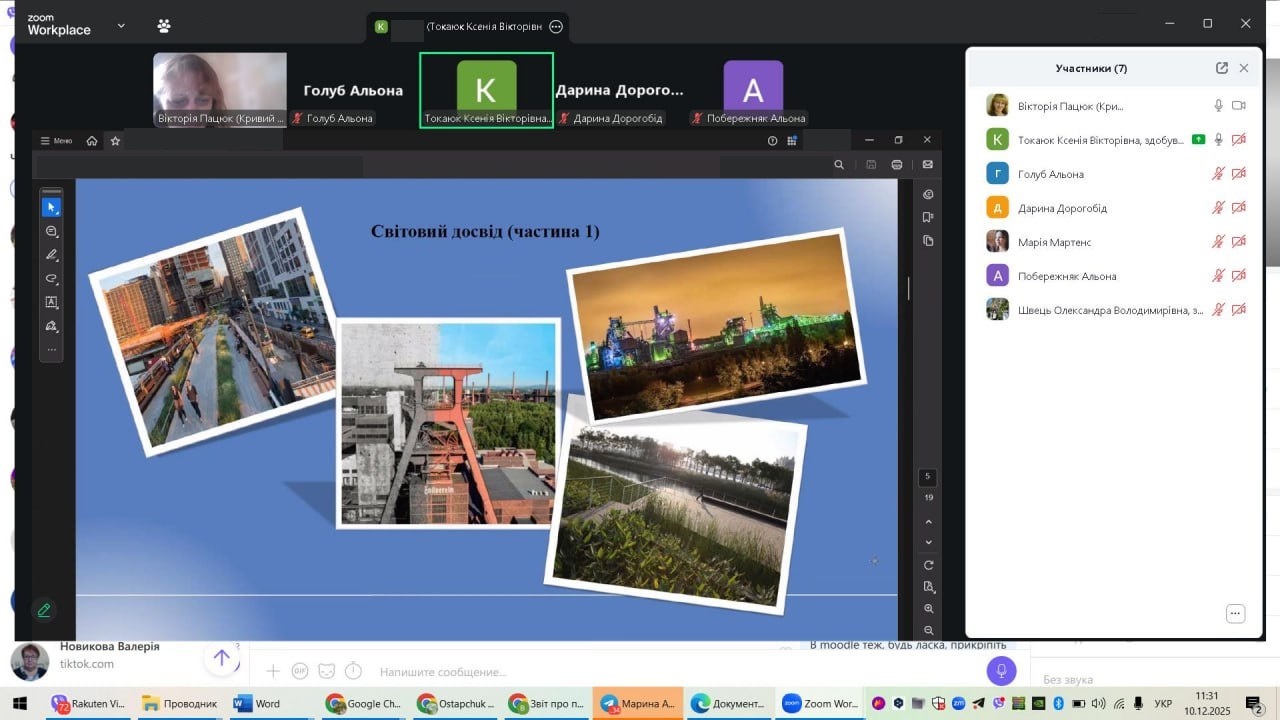1280x720 pixels.
Task: Select the highlighter pen tool
Action: click(x=52, y=255)
